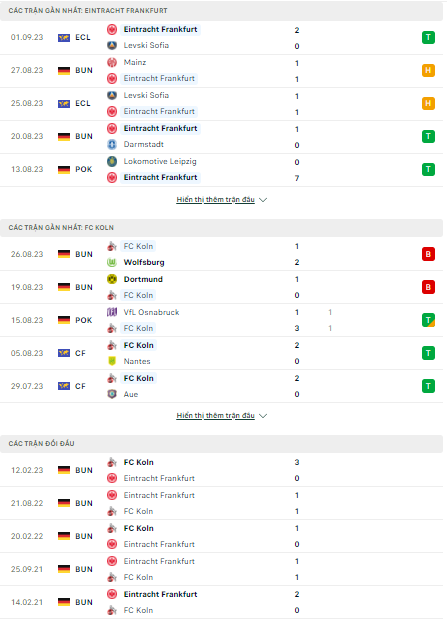The height and width of the screenshot is (623, 447).
Task: Click the Wolfsburg club logo
Action: (112, 262)
